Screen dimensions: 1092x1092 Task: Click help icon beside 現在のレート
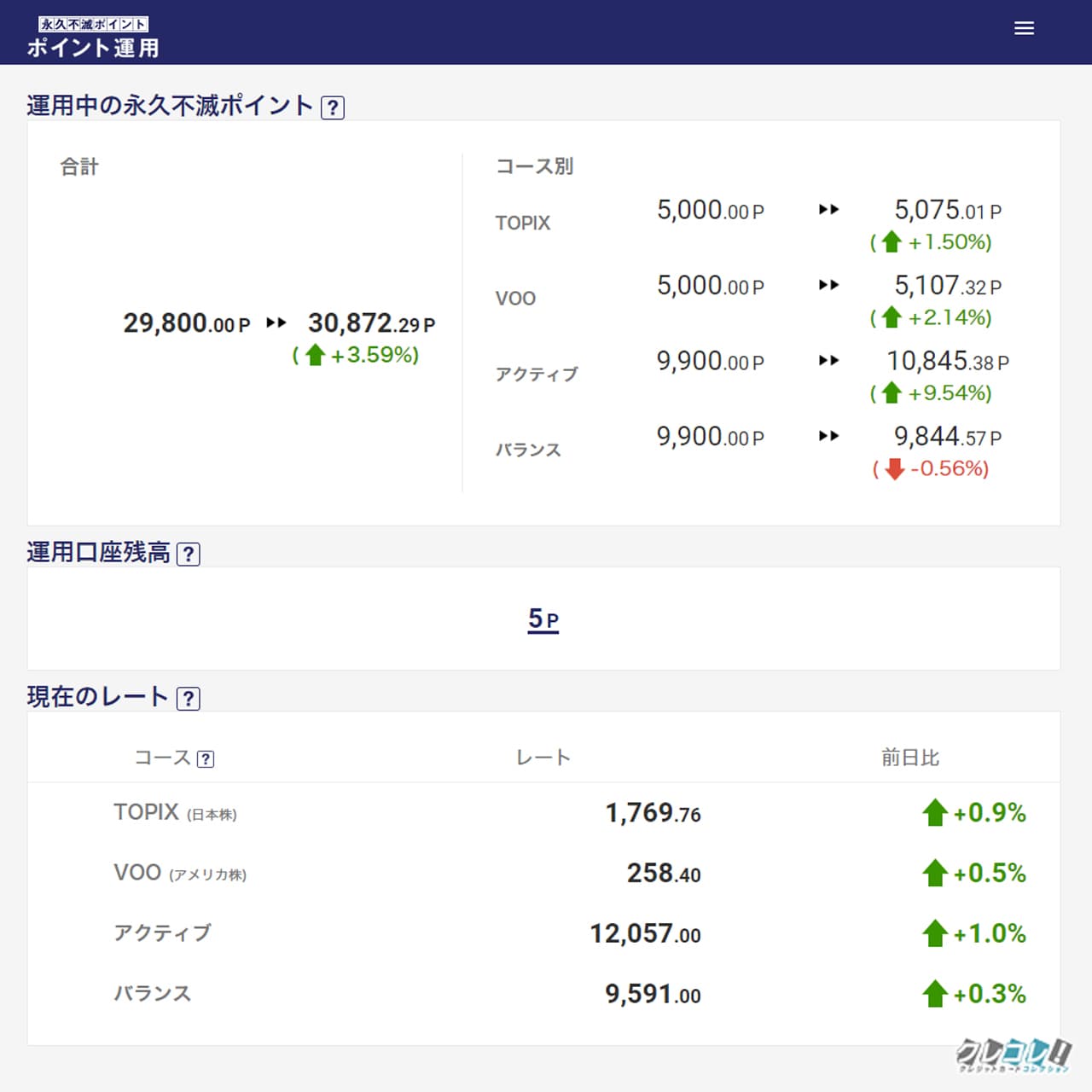coord(188,699)
